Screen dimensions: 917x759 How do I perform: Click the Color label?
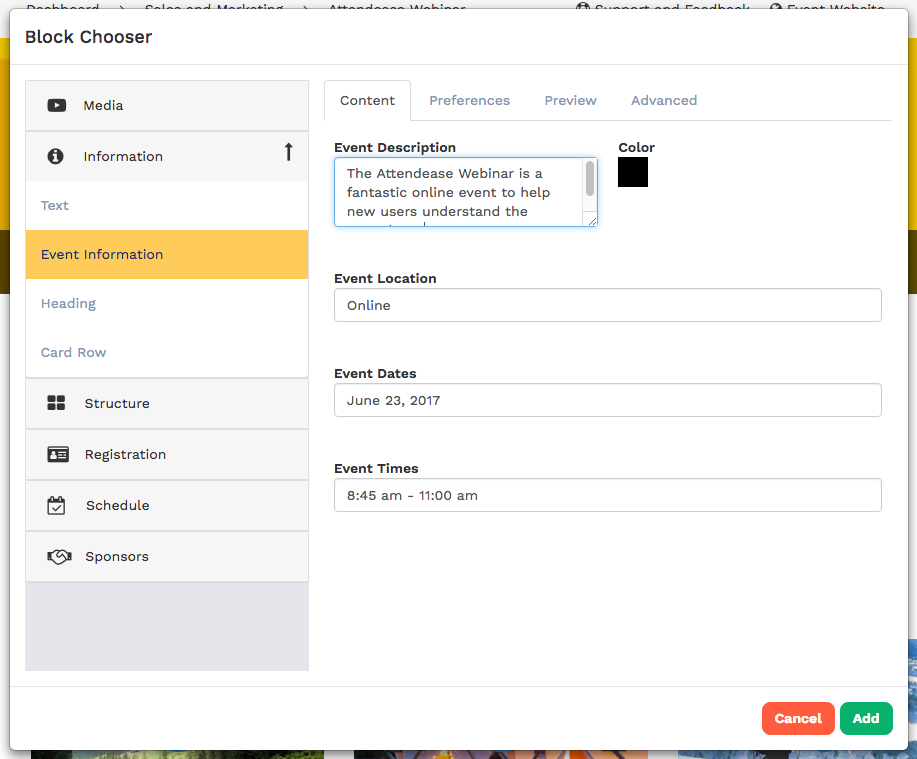(x=636, y=147)
